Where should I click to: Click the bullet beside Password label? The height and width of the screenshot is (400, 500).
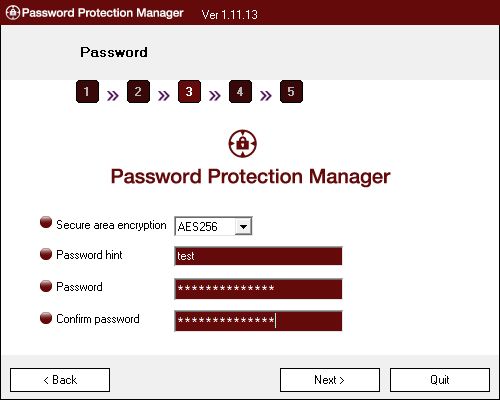(x=46, y=286)
